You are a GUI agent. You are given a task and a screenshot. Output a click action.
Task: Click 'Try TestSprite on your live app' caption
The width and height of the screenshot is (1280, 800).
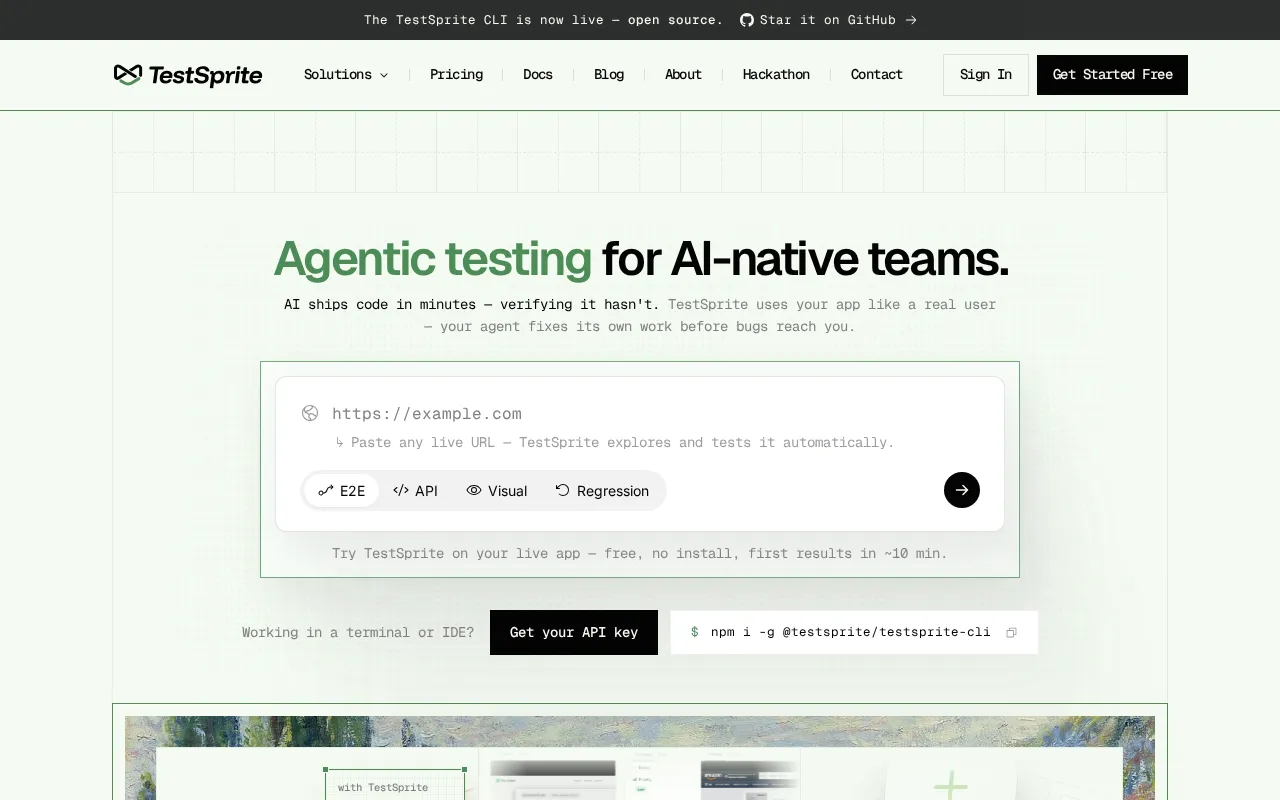pyautogui.click(x=640, y=553)
